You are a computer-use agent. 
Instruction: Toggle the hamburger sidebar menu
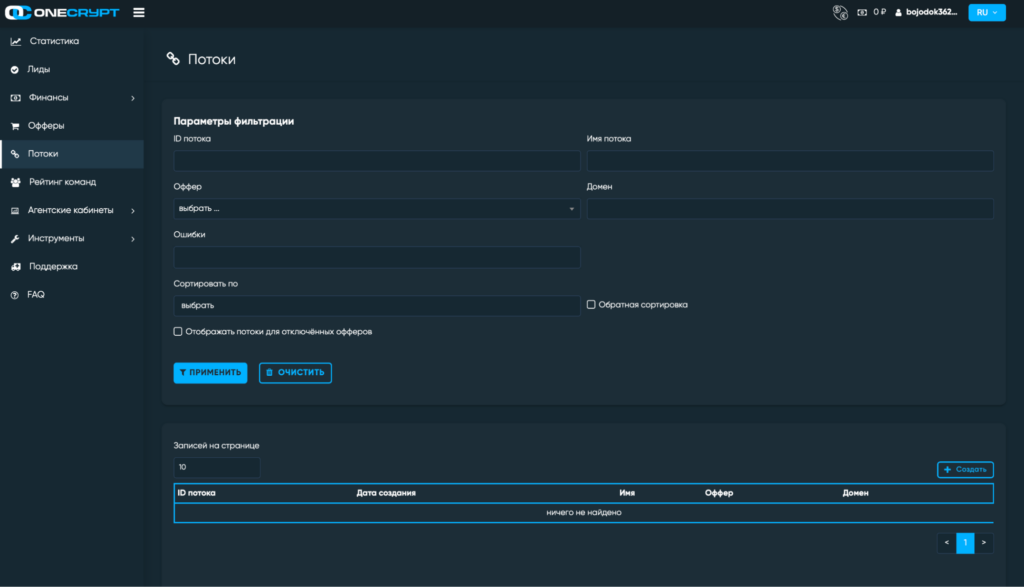point(139,12)
